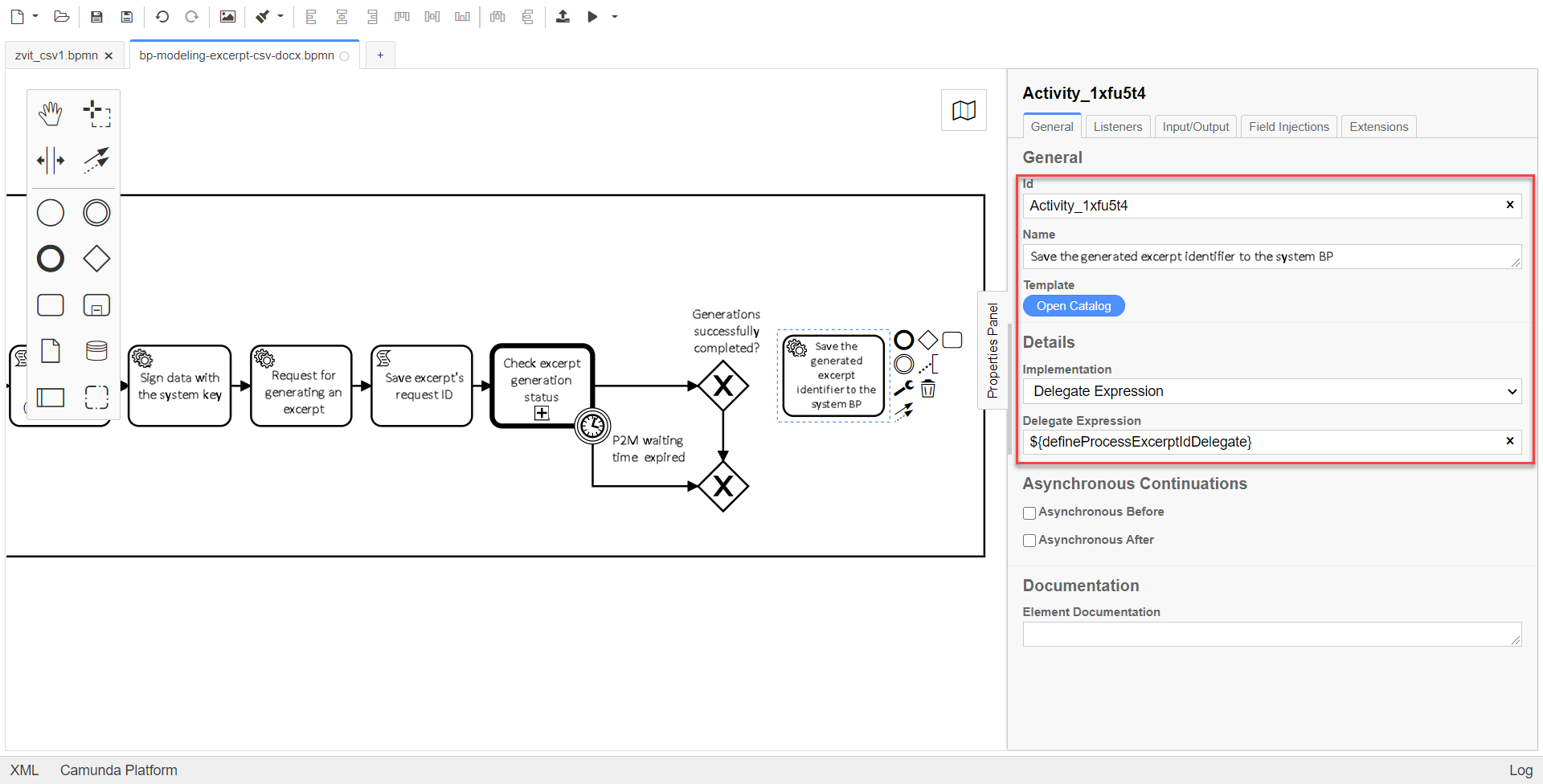Viewport: 1543px width, 784px height.
Task: Align selected elements to the left
Action: coord(311,16)
